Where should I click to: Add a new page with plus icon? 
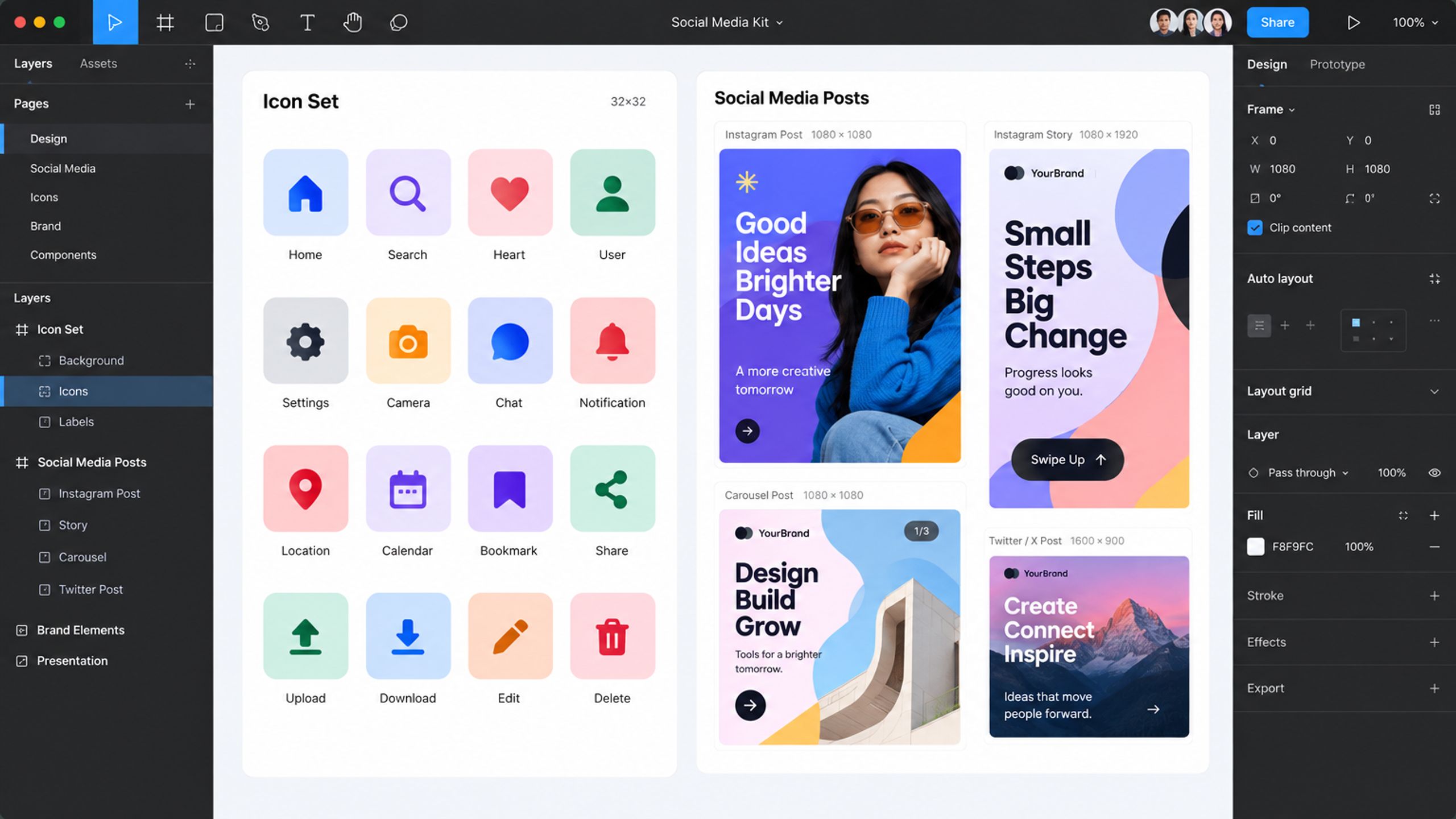point(190,104)
